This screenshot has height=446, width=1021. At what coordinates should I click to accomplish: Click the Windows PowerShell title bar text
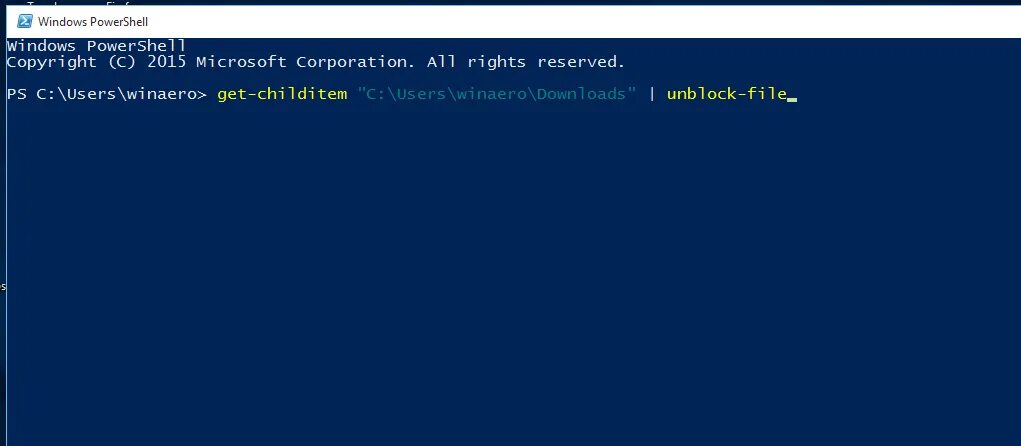point(93,21)
